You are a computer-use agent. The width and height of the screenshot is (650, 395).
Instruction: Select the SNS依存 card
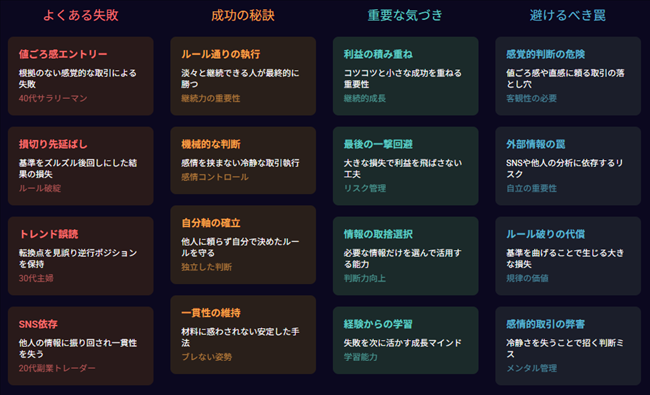tap(81, 346)
